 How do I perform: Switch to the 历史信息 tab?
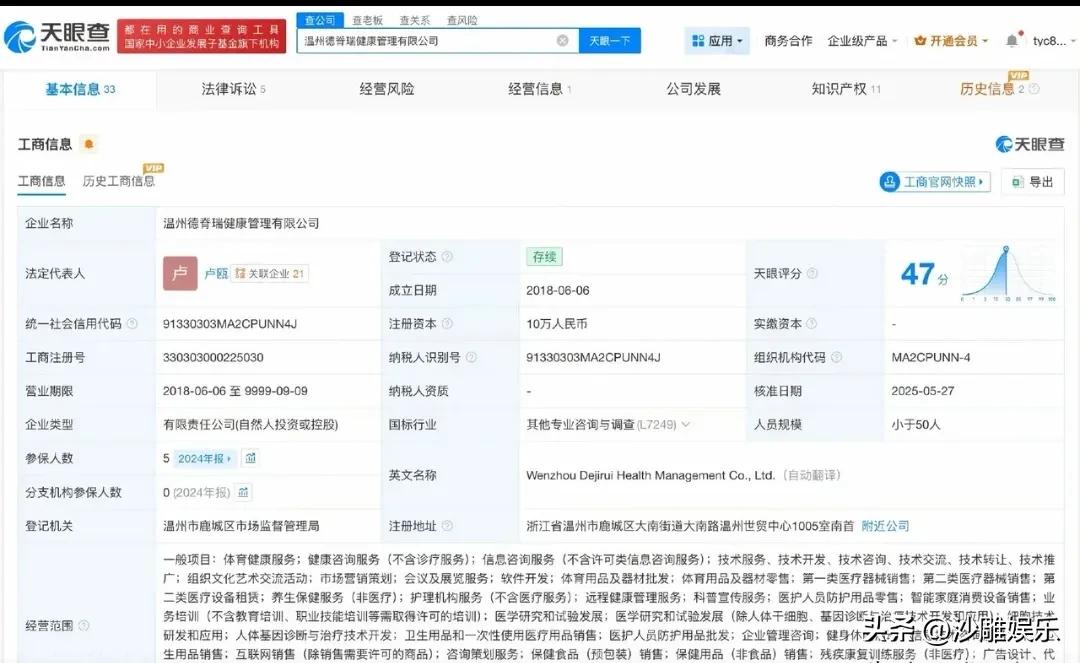[x=992, y=89]
